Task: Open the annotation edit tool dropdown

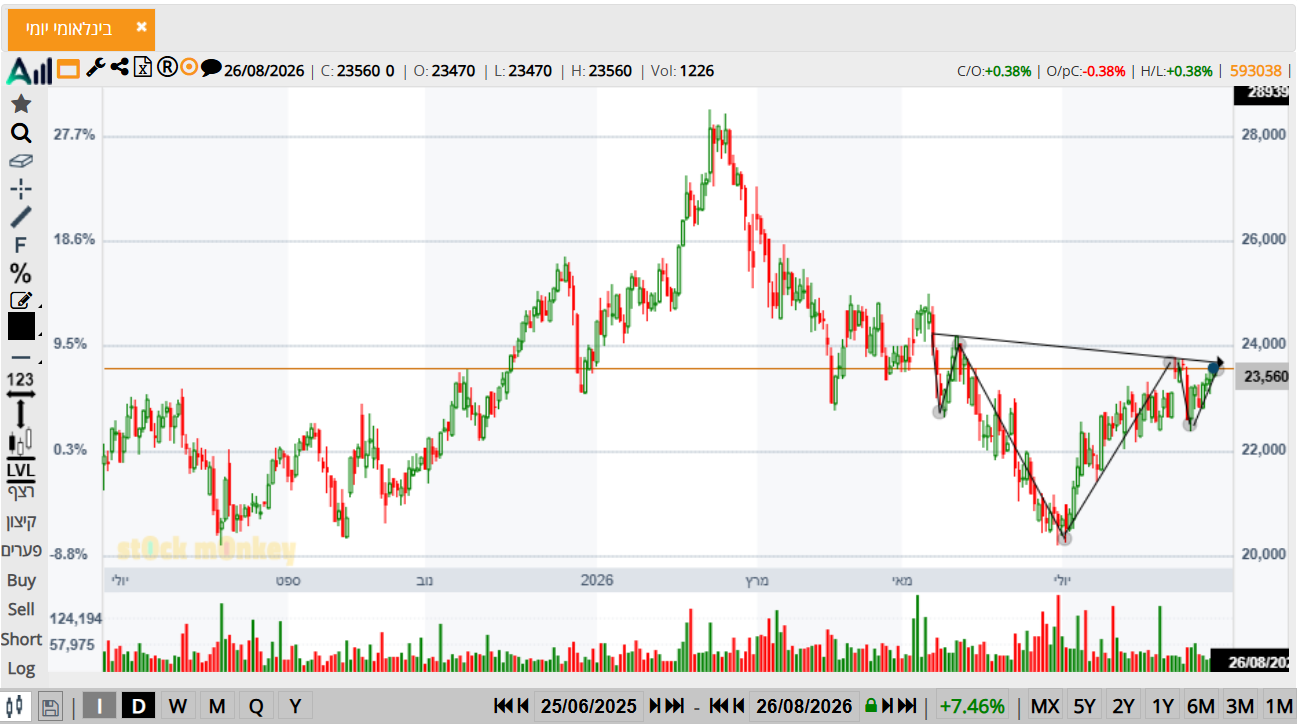Action: 23,299
